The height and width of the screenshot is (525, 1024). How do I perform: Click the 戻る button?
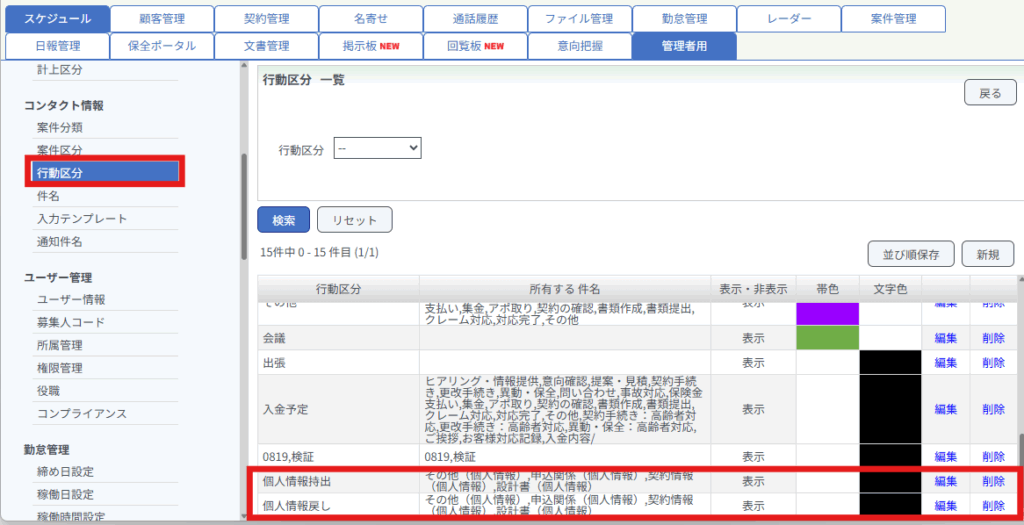989,93
